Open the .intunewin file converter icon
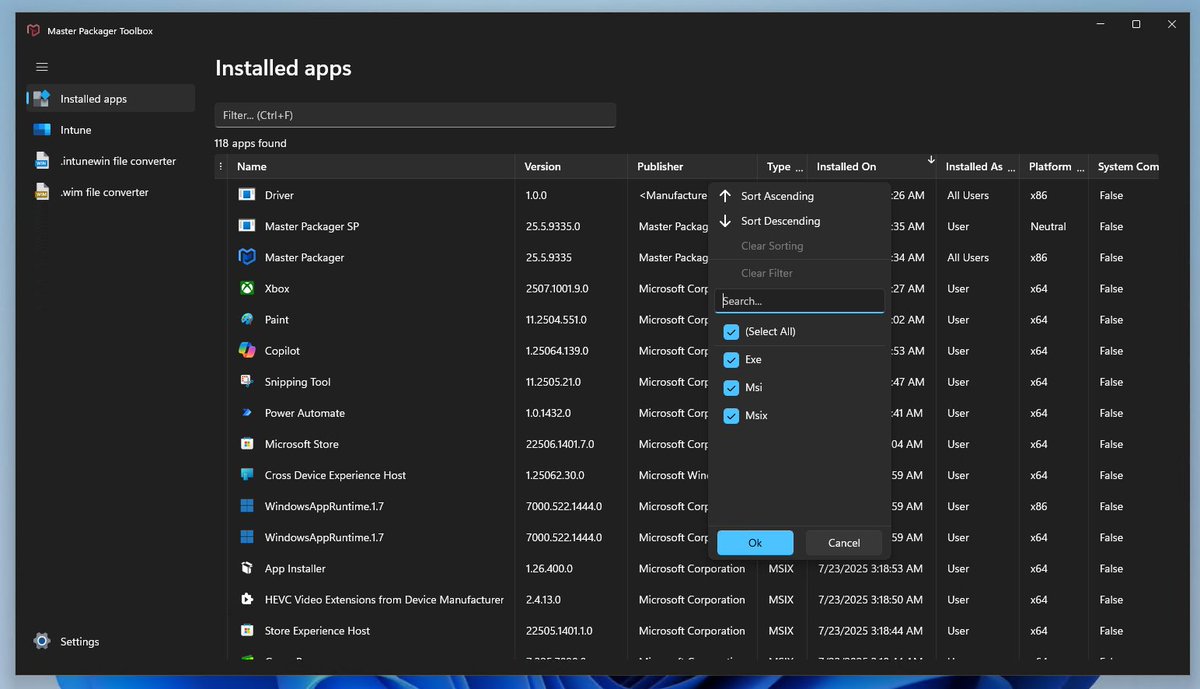Screen dimensions: 1200x689 42,161
